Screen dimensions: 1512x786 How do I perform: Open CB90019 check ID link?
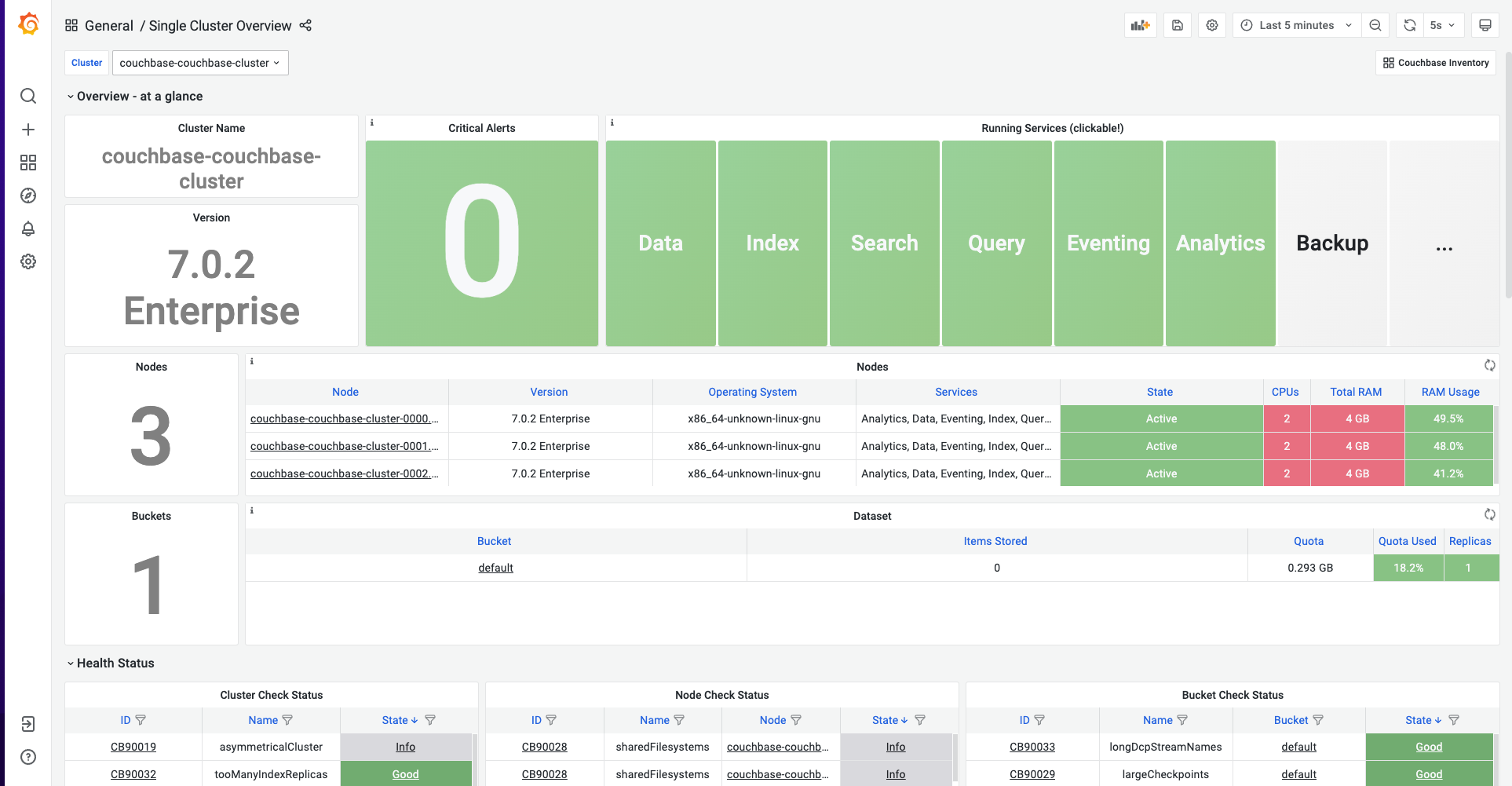[133, 747]
